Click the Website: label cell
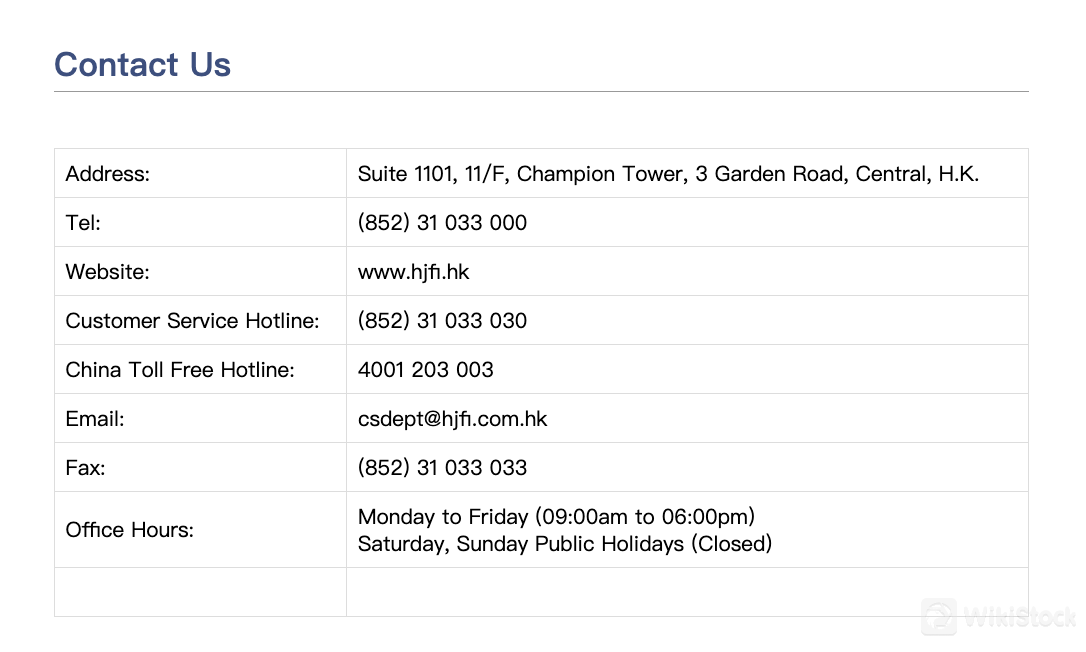1086x652 pixels. [200, 272]
